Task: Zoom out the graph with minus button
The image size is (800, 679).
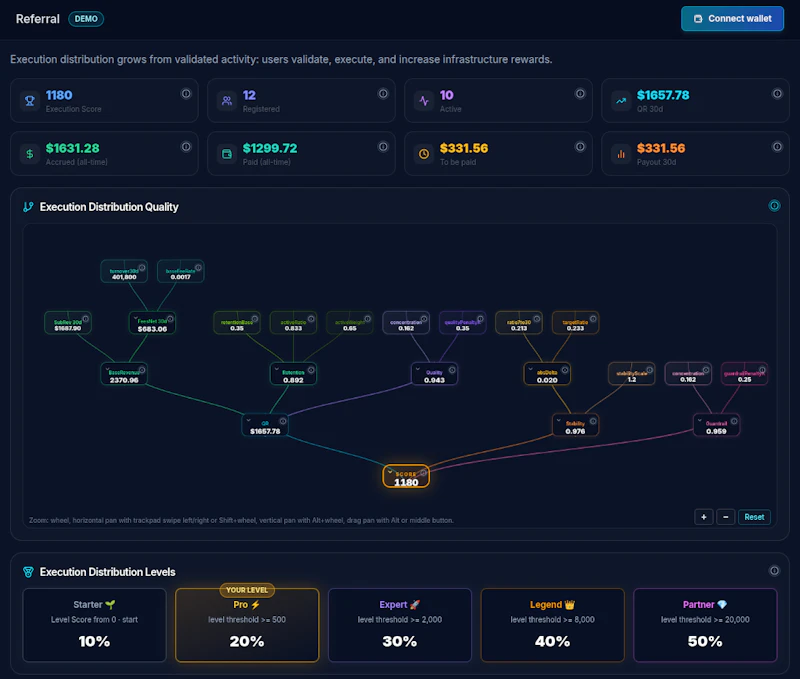Action: [x=726, y=517]
